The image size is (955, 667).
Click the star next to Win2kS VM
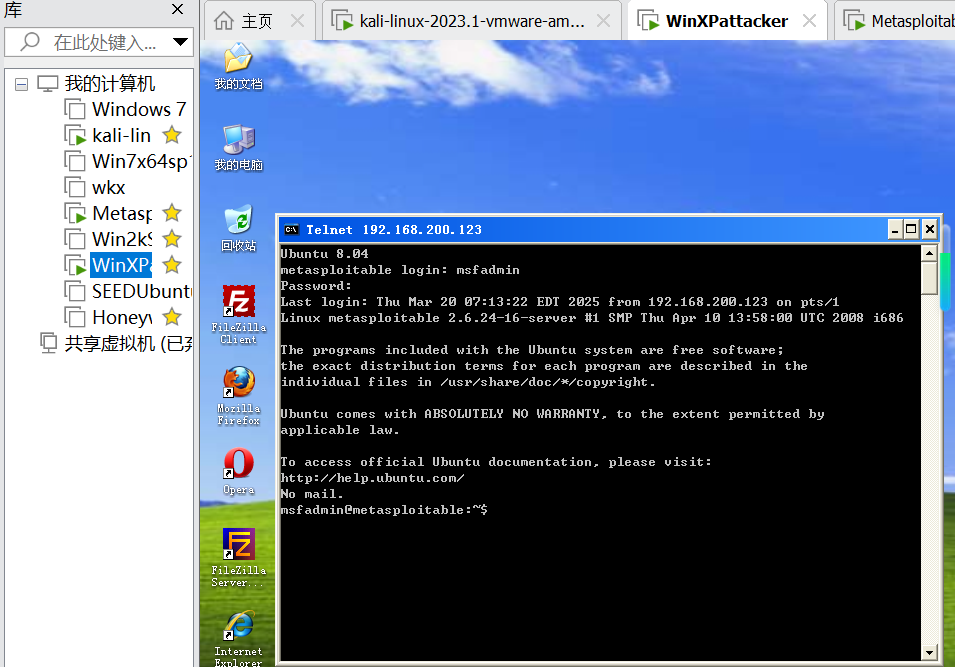click(172, 239)
